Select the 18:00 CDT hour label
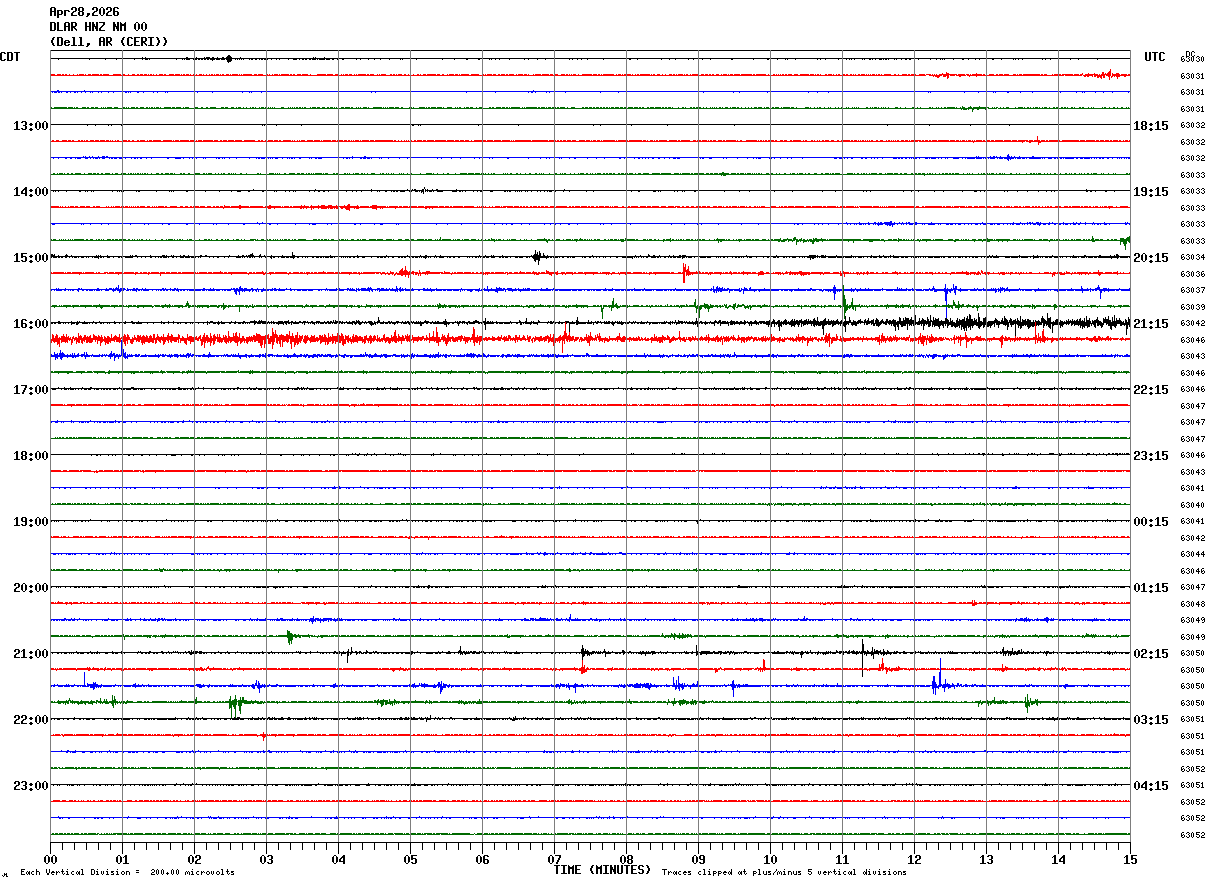This screenshot has width=1210, height=886. pyautogui.click(x=31, y=456)
